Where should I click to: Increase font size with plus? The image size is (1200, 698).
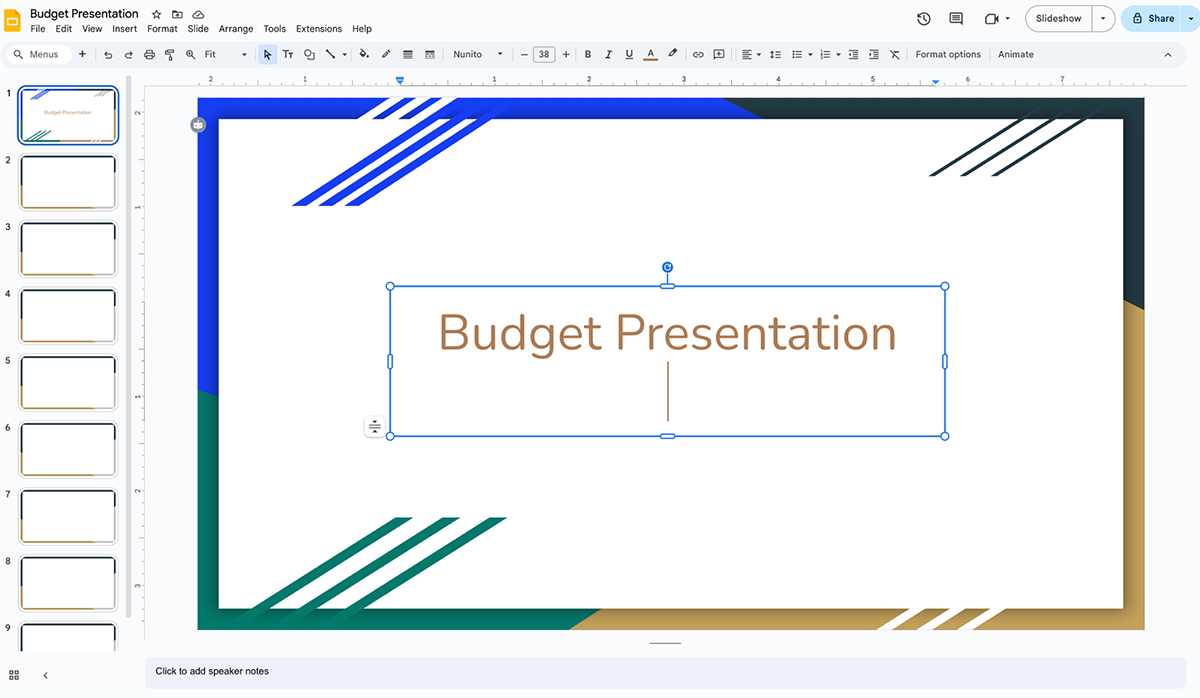pos(566,54)
